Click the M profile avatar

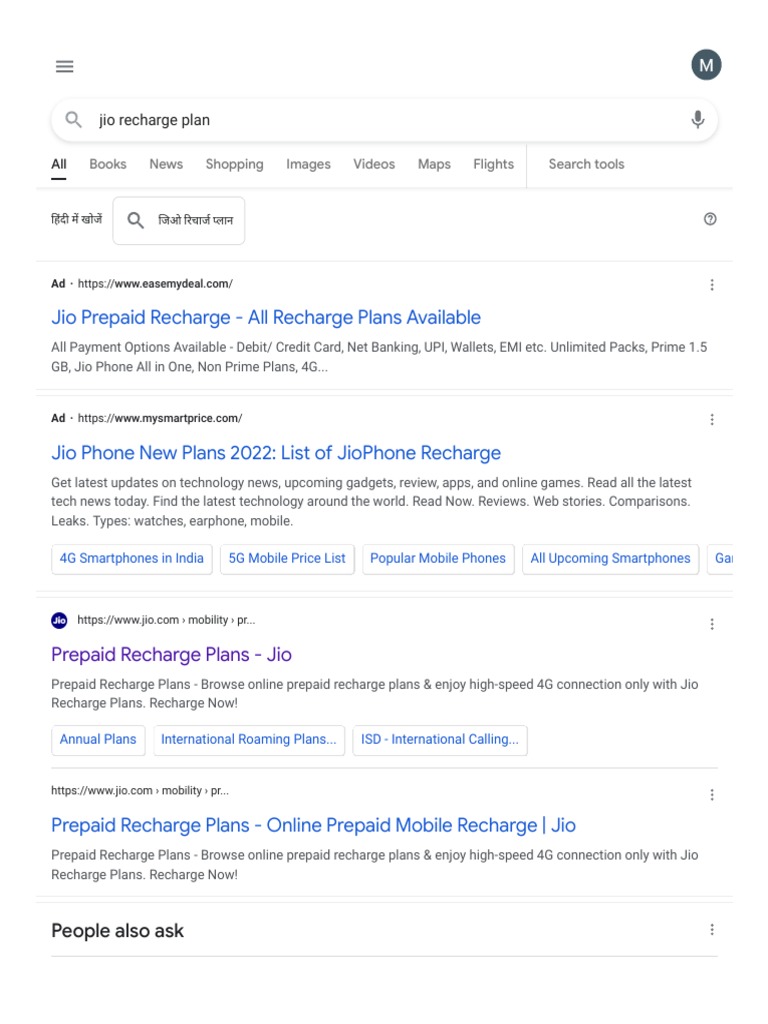pyautogui.click(x=706, y=66)
